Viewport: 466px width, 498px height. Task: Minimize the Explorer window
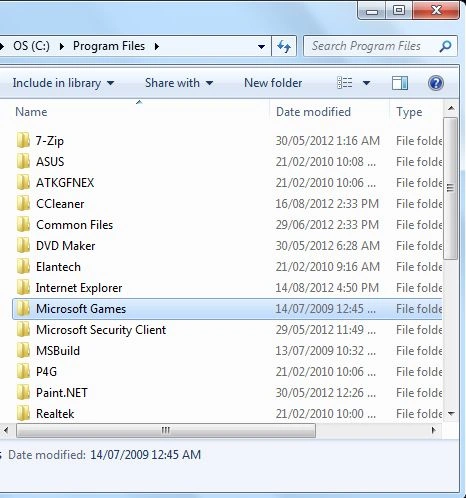click(x=372, y=11)
